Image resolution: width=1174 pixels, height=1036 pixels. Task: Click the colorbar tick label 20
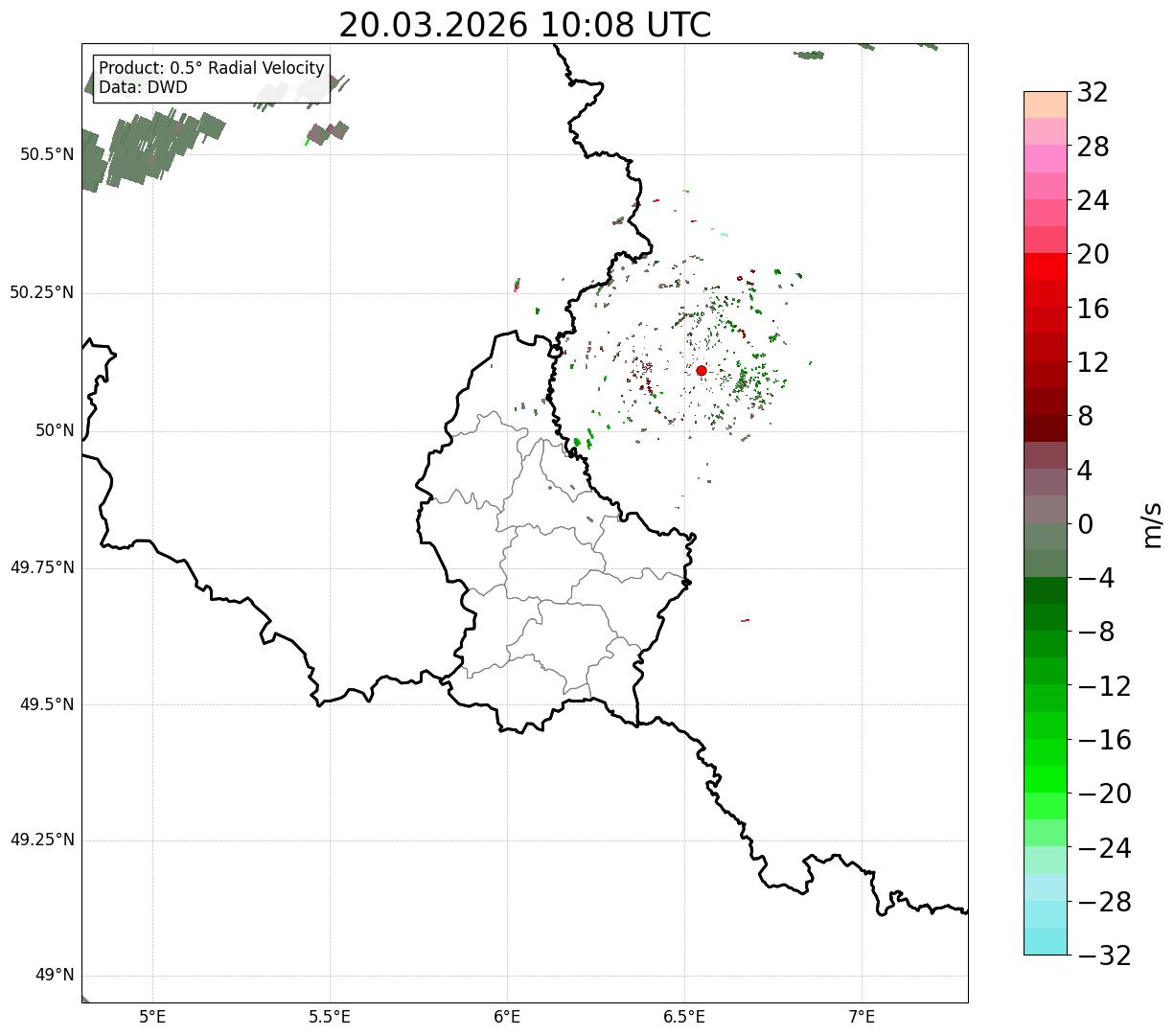click(x=1093, y=255)
